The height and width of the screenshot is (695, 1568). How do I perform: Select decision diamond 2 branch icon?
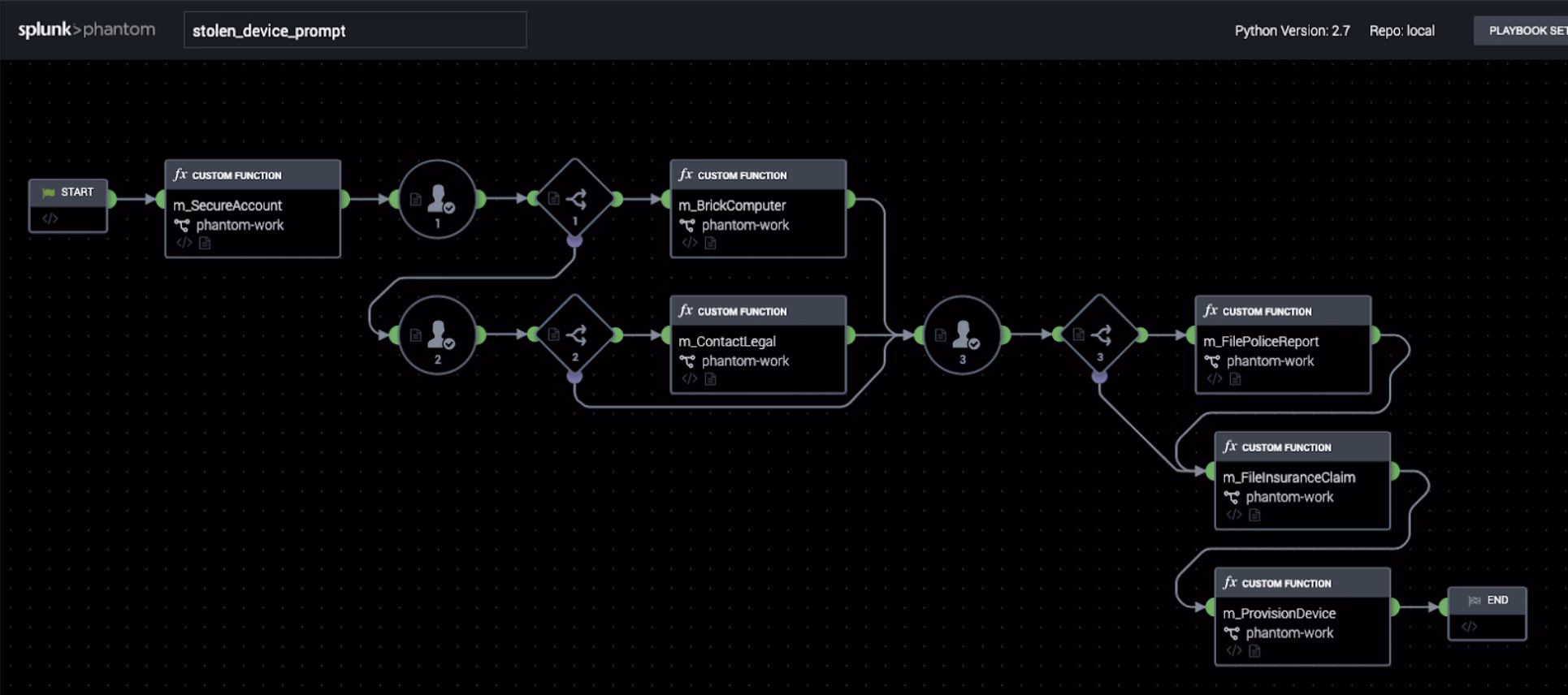coord(575,335)
